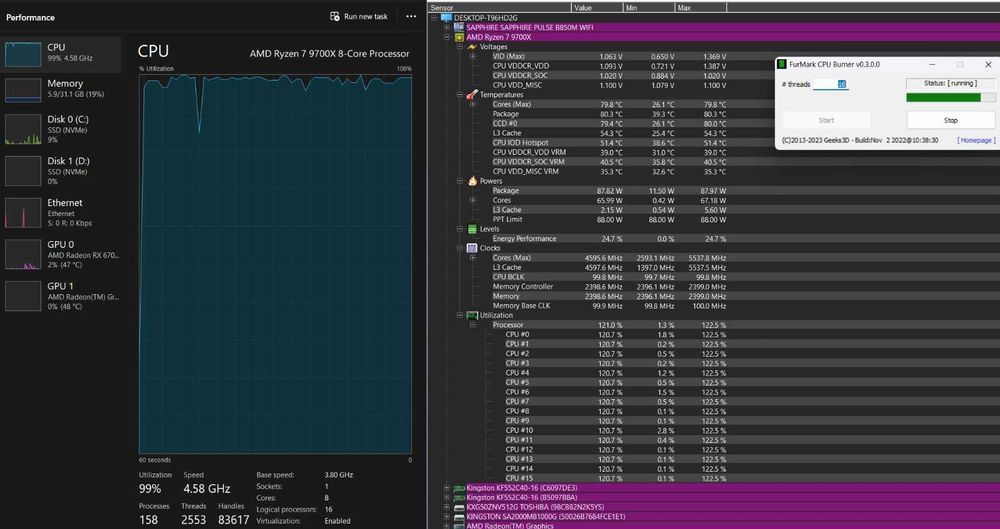Collapse the DESKTOP-T96HD2G root node
This screenshot has width=1000, height=529.
tap(434, 18)
